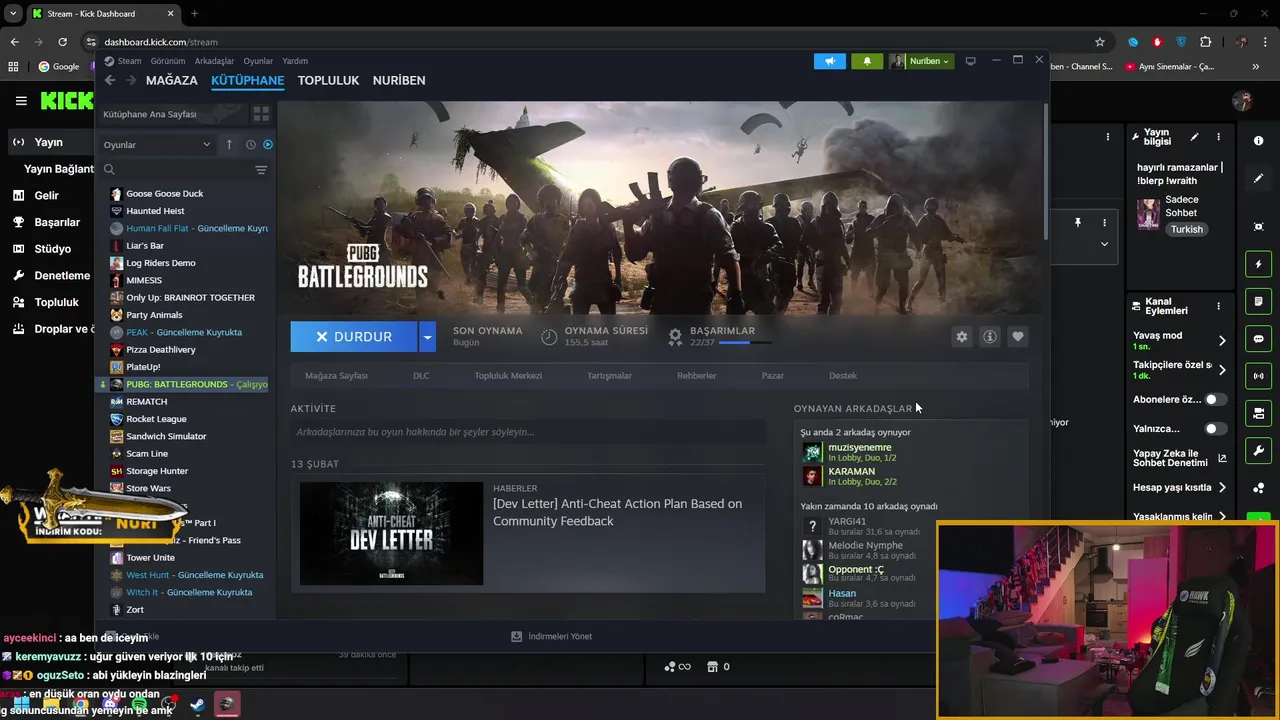Go back with Steam back arrow
1280x720 pixels.
coord(110,80)
